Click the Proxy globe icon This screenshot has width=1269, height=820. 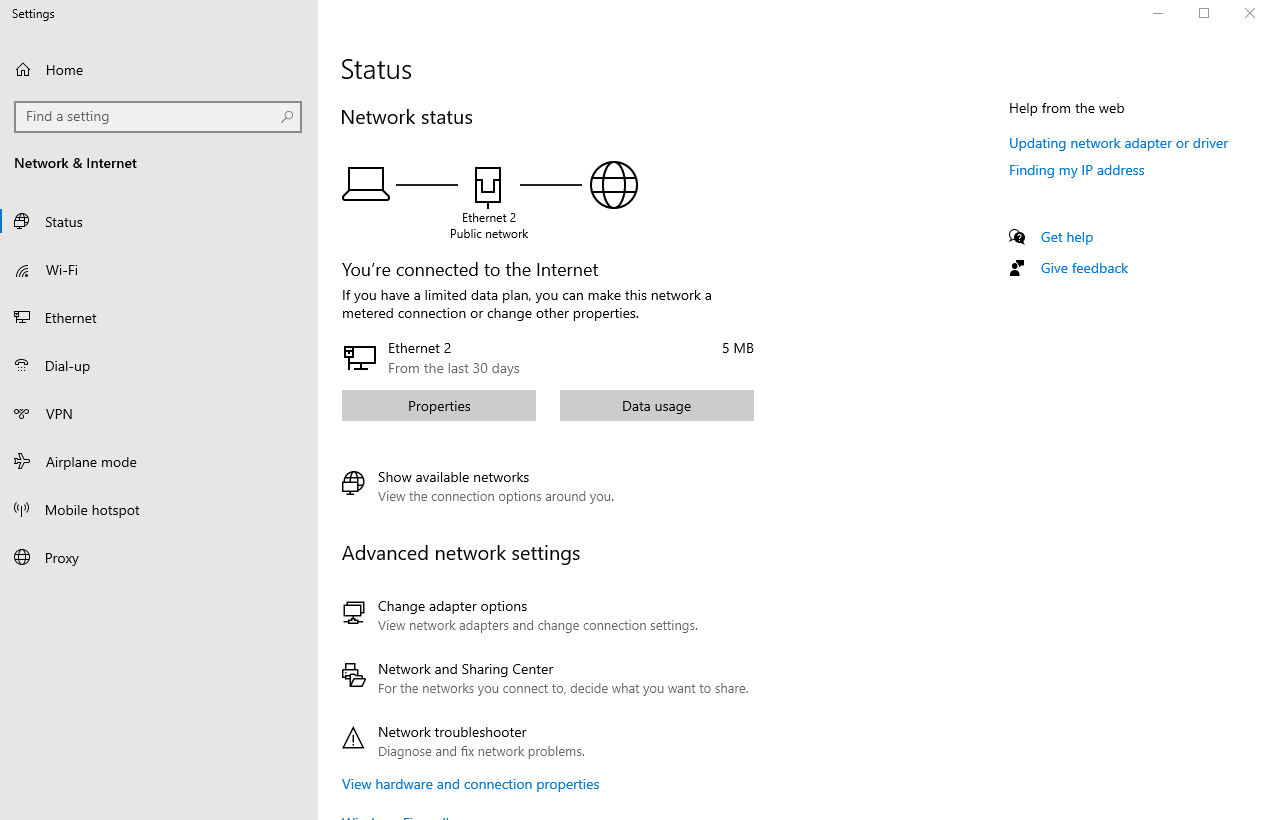point(22,558)
